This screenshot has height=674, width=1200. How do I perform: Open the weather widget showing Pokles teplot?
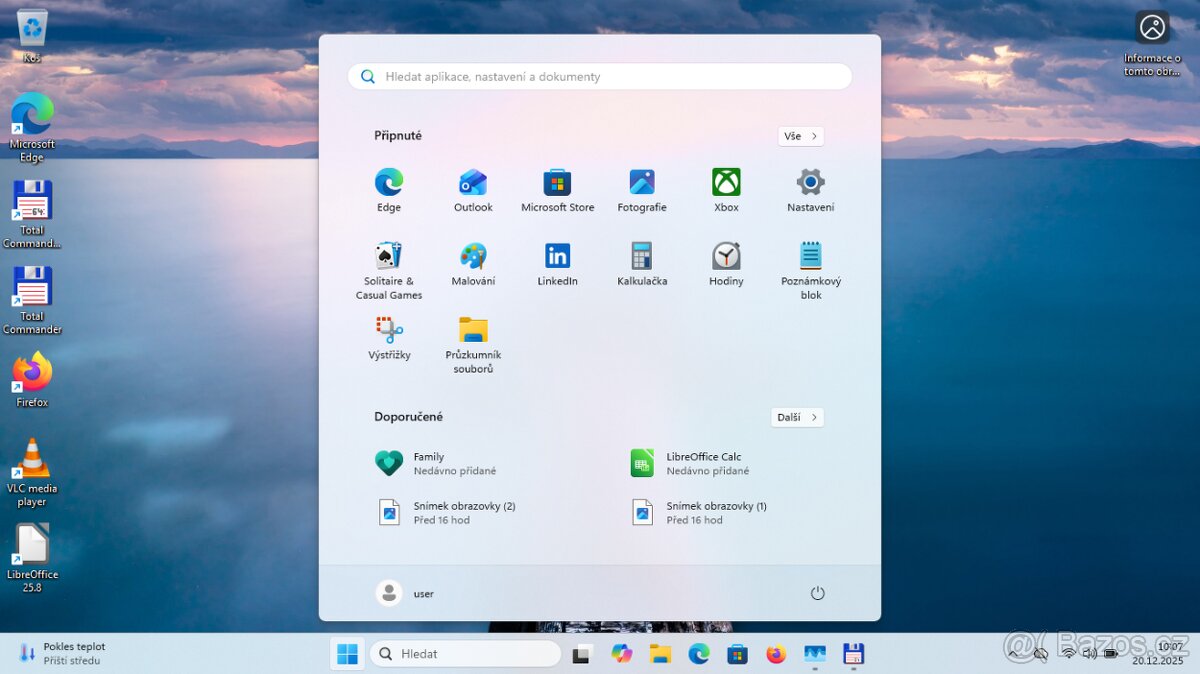click(60, 653)
